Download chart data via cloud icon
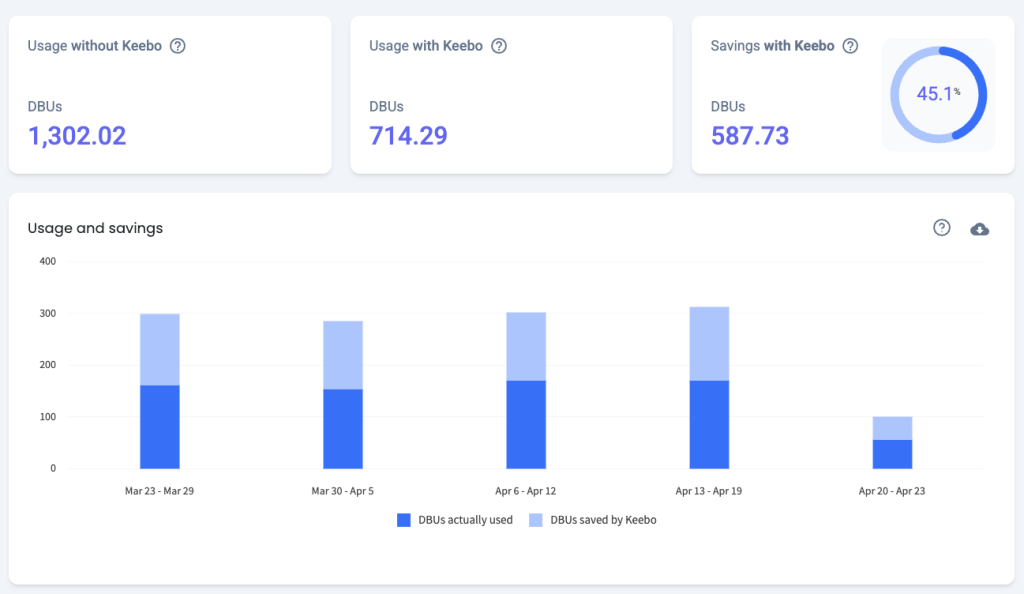The width and height of the screenshot is (1024, 594). 980,229
